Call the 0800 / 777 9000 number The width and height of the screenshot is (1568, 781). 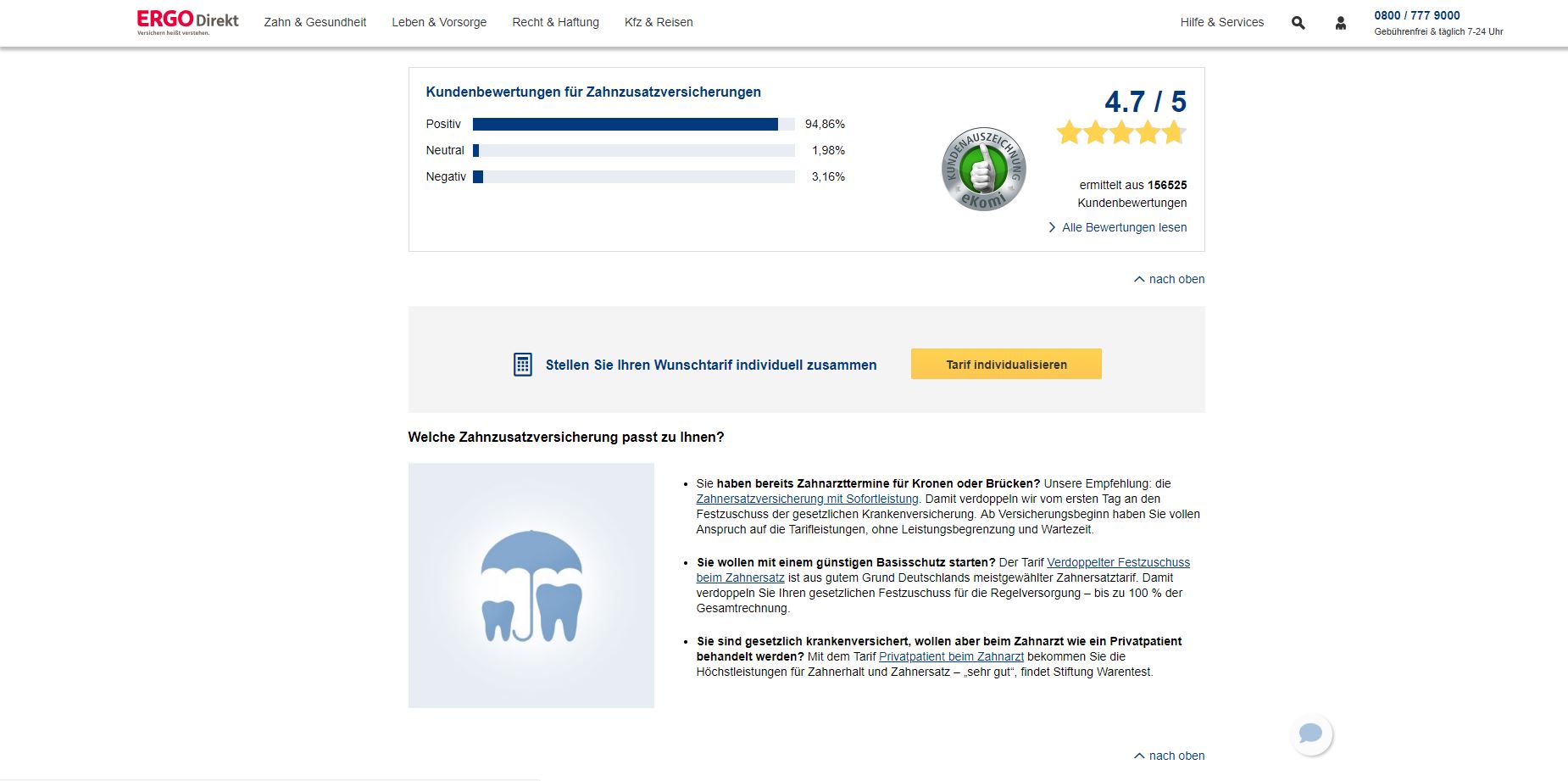pyautogui.click(x=1417, y=15)
